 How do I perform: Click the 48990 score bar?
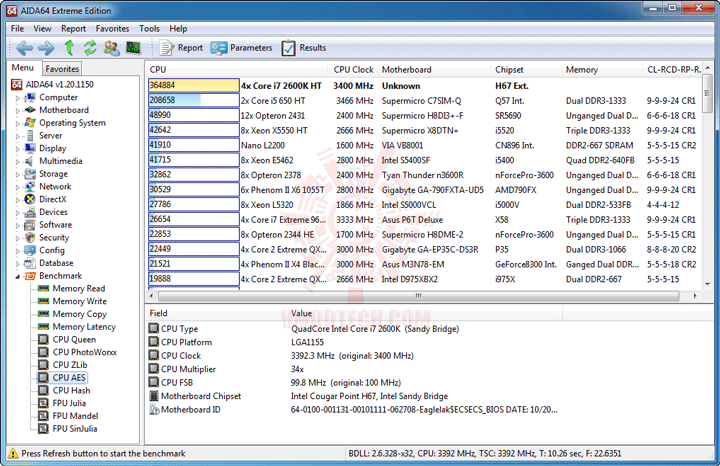pyautogui.click(x=193, y=115)
